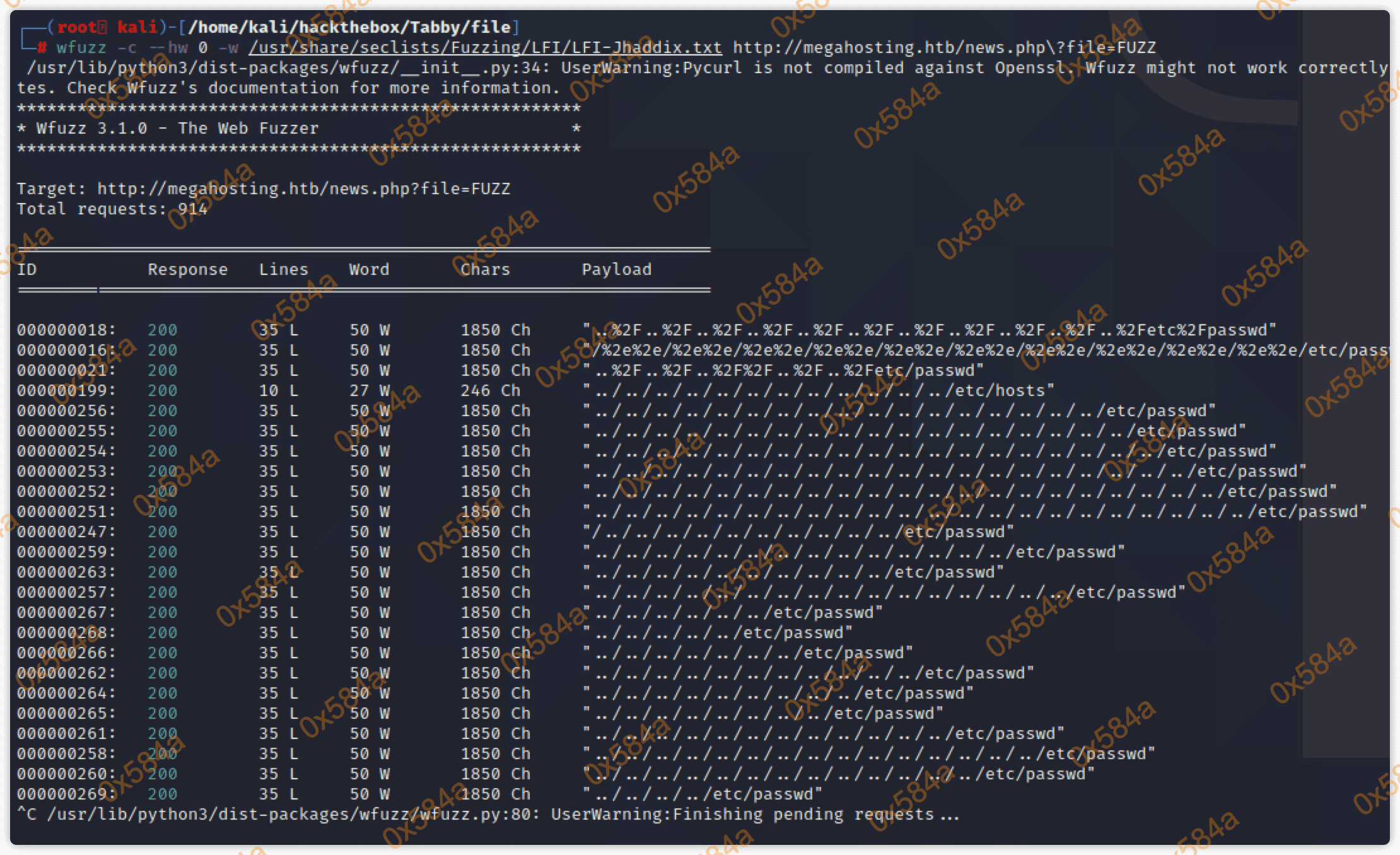Image resolution: width=1400 pixels, height=855 pixels.
Task: Click the /etc/hosts payload row
Action: (818, 390)
